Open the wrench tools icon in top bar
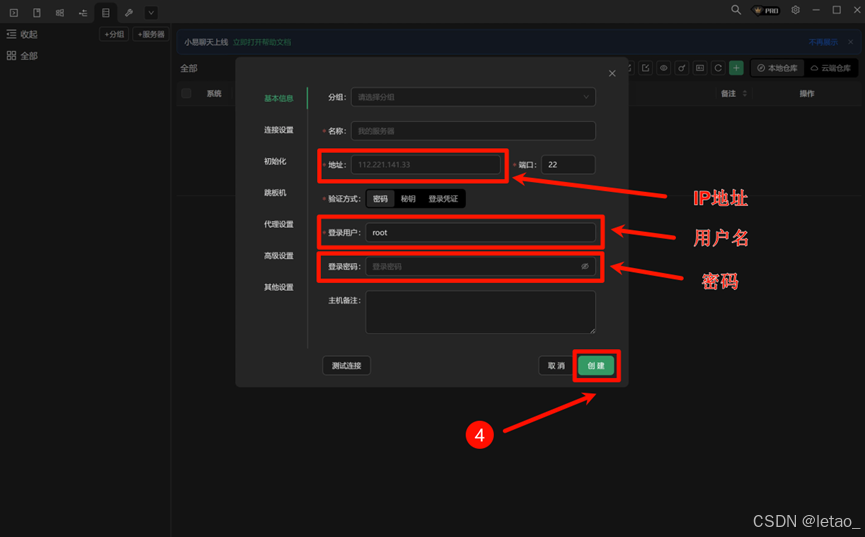Image resolution: width=865 pixels, height=537 pixels. click(129, 12)
